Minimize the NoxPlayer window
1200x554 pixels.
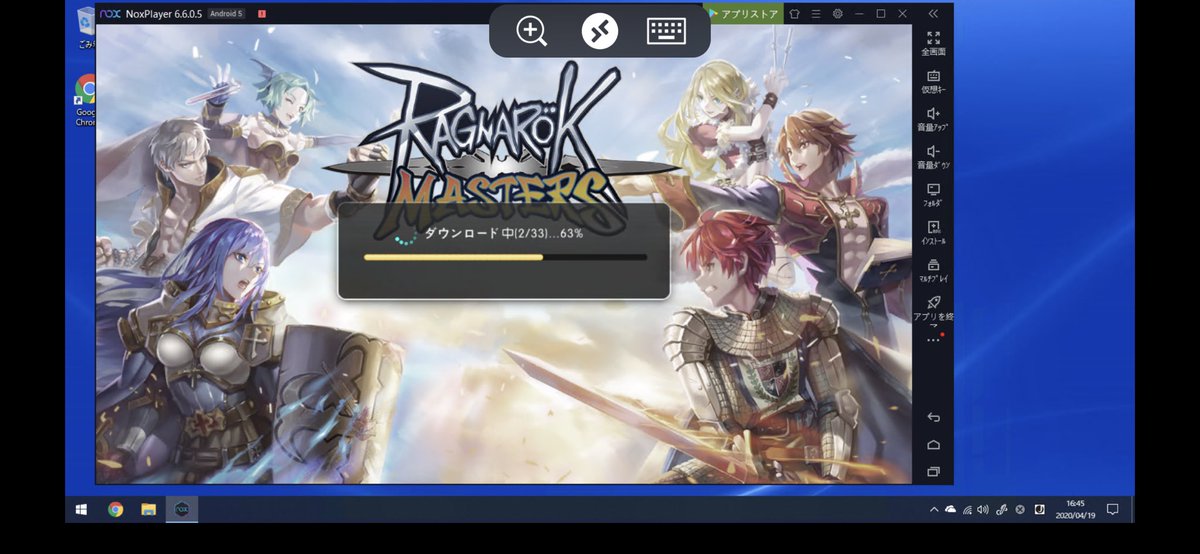click(860, 14)
